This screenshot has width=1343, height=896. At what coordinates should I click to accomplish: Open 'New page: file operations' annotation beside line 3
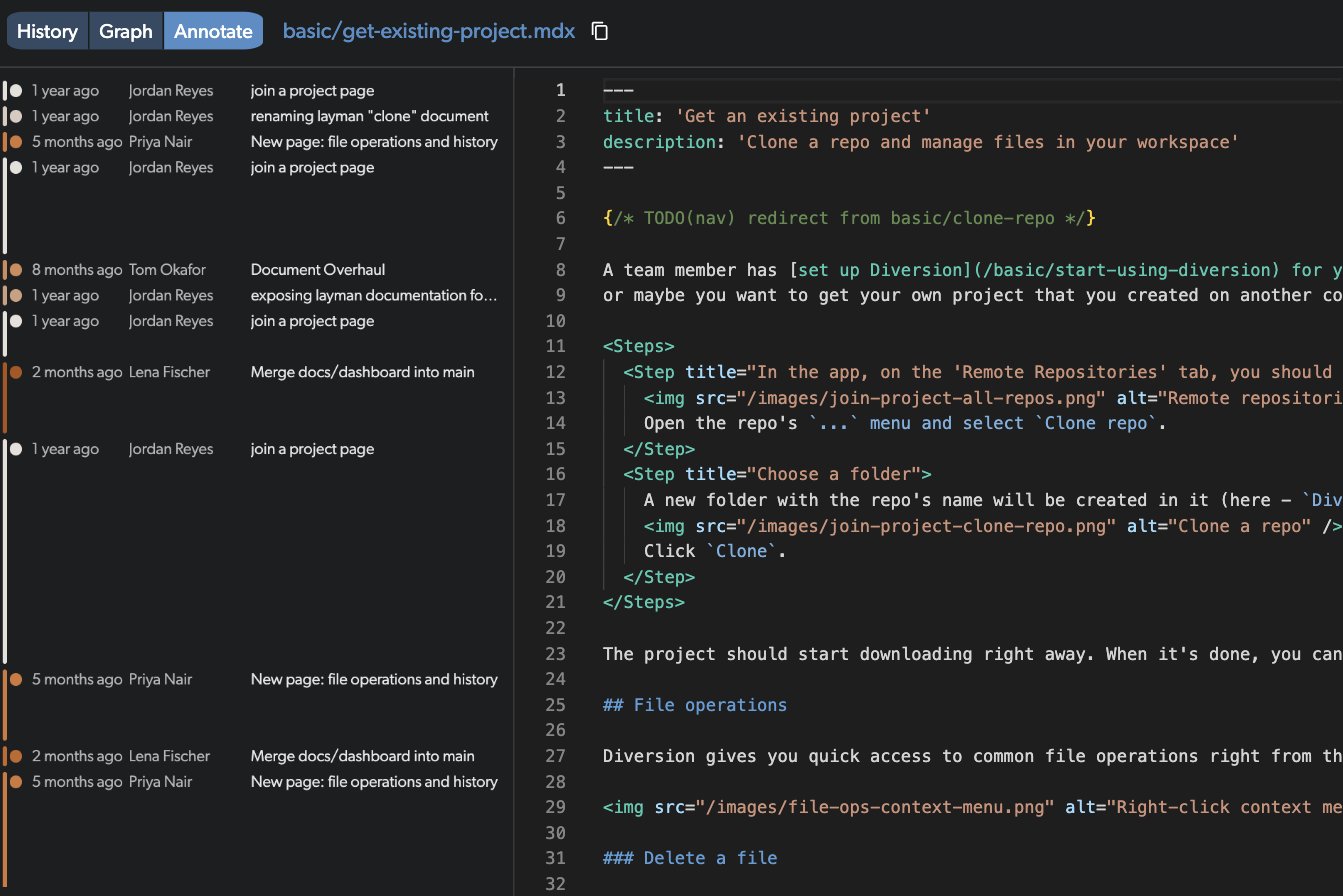pyautogui.click(x=374, y=142)
